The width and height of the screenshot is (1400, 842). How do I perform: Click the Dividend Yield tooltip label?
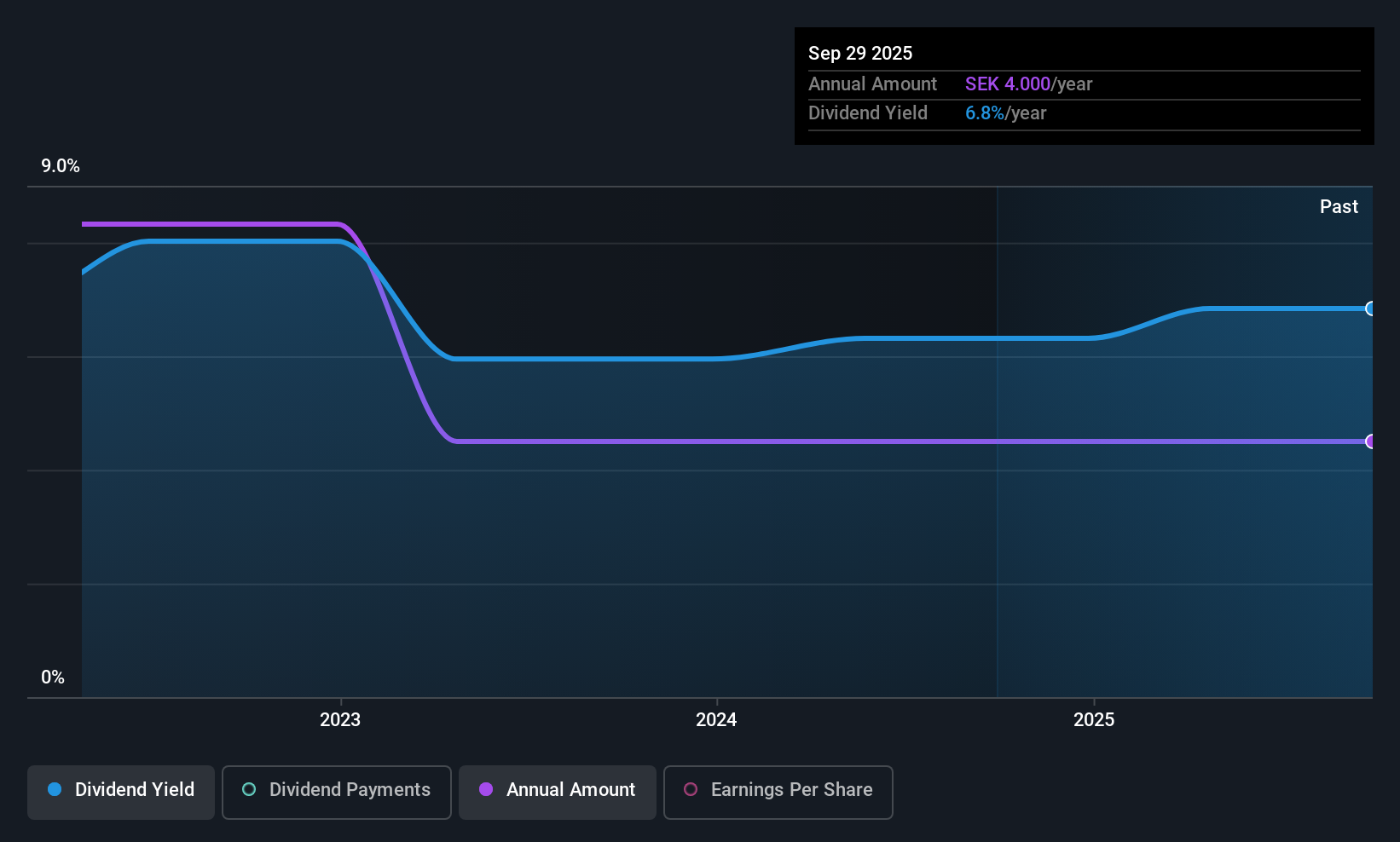pyautogui.click(x=868, y=112)
